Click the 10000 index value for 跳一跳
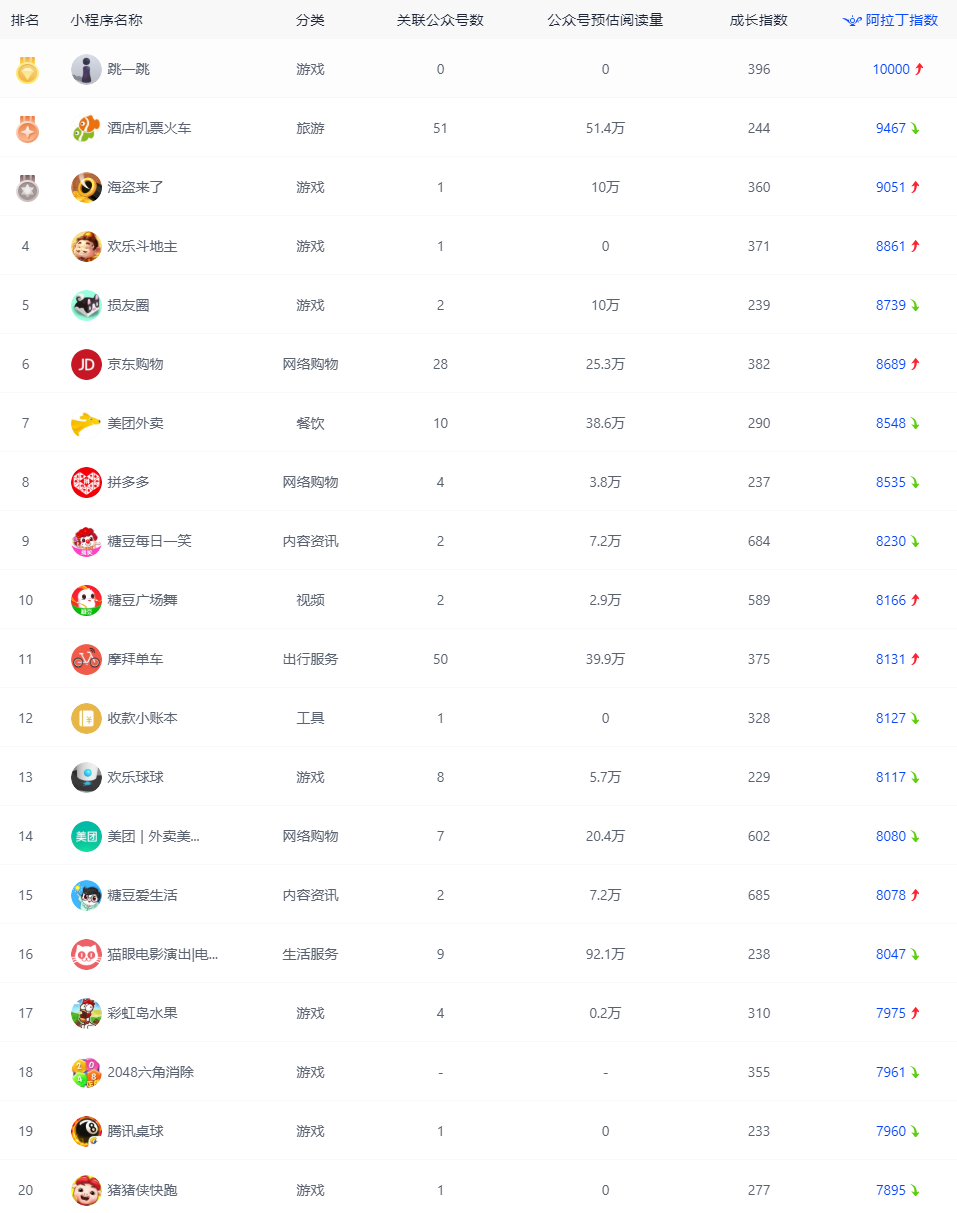957x1213 pixels. [x=891, y=69]
